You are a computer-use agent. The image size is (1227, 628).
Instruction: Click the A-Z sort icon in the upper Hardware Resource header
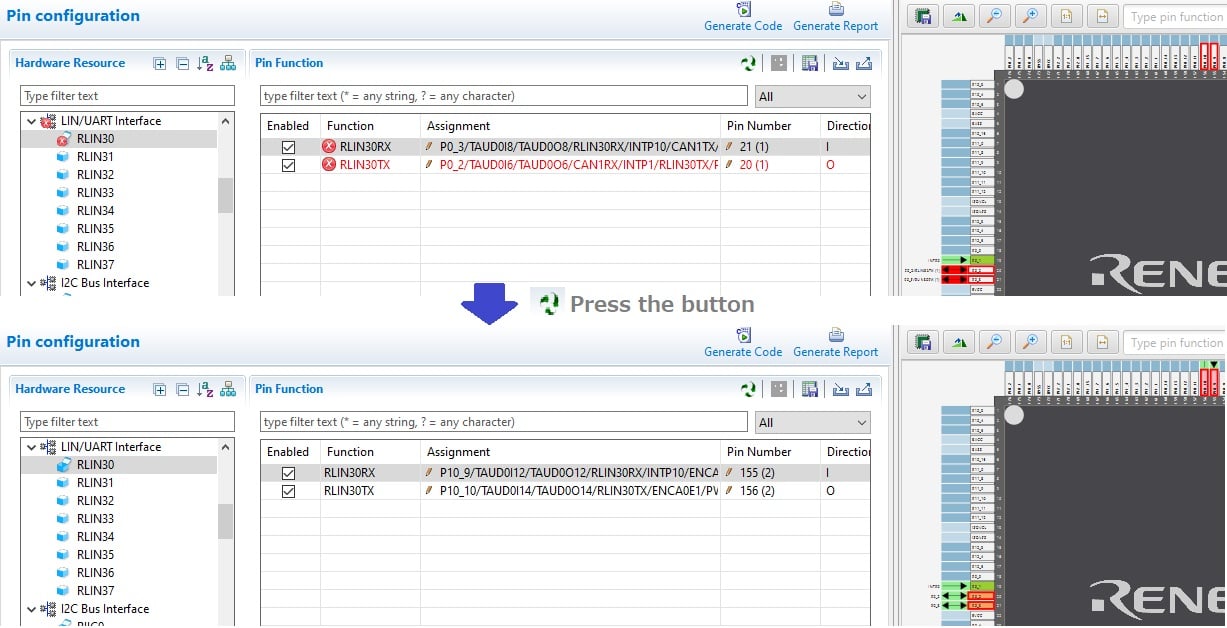(205, 63)
